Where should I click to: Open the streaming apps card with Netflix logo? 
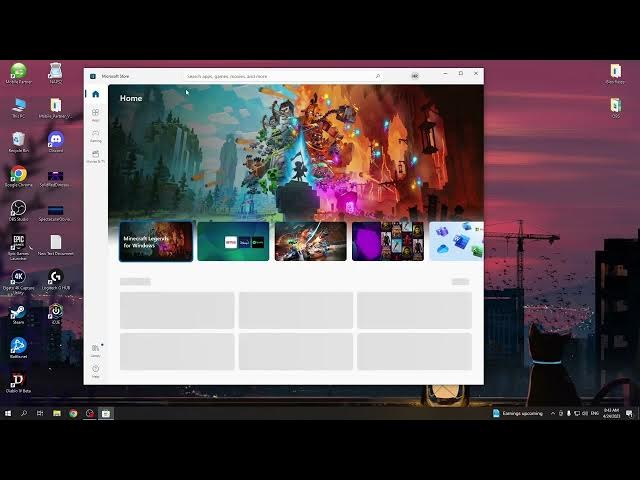pyautogui.click(x=233, y=241)
